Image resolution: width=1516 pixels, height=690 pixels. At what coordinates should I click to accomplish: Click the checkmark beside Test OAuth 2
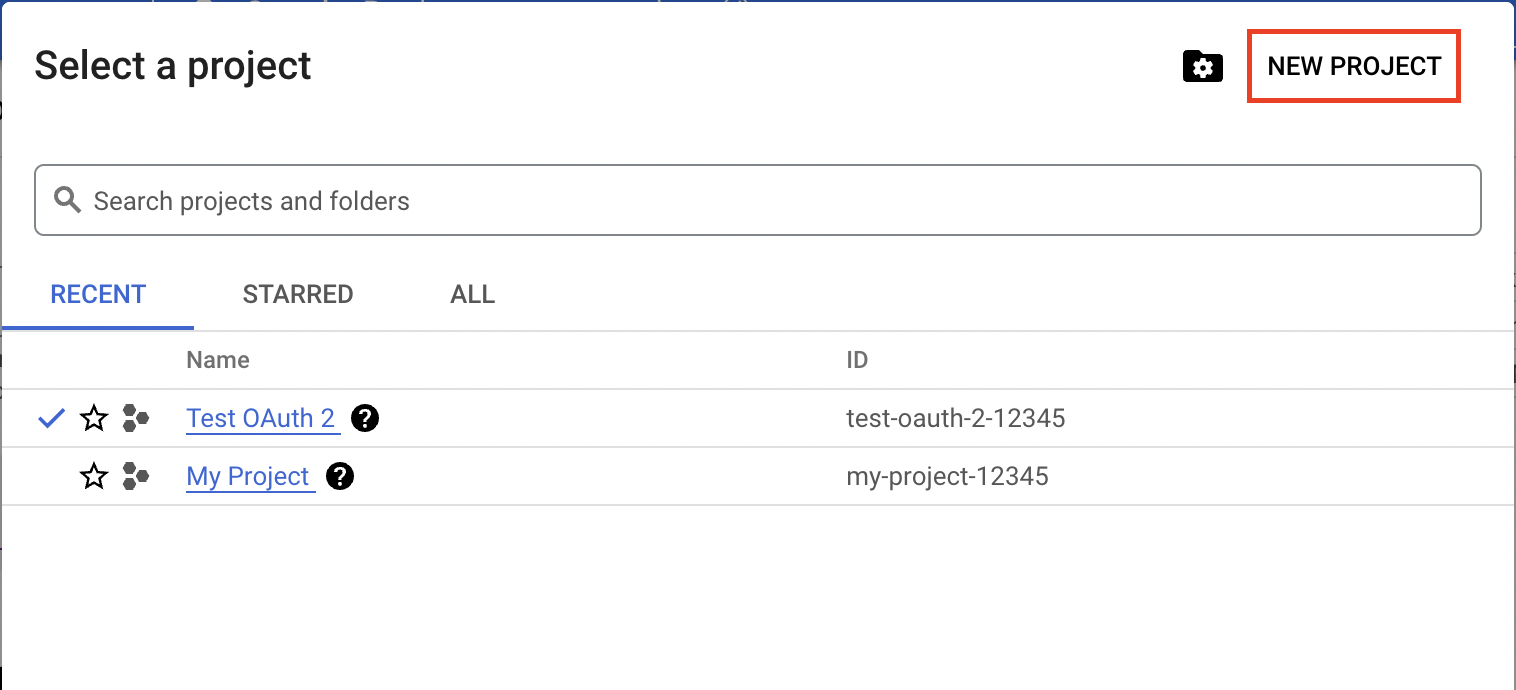[50, 418]
